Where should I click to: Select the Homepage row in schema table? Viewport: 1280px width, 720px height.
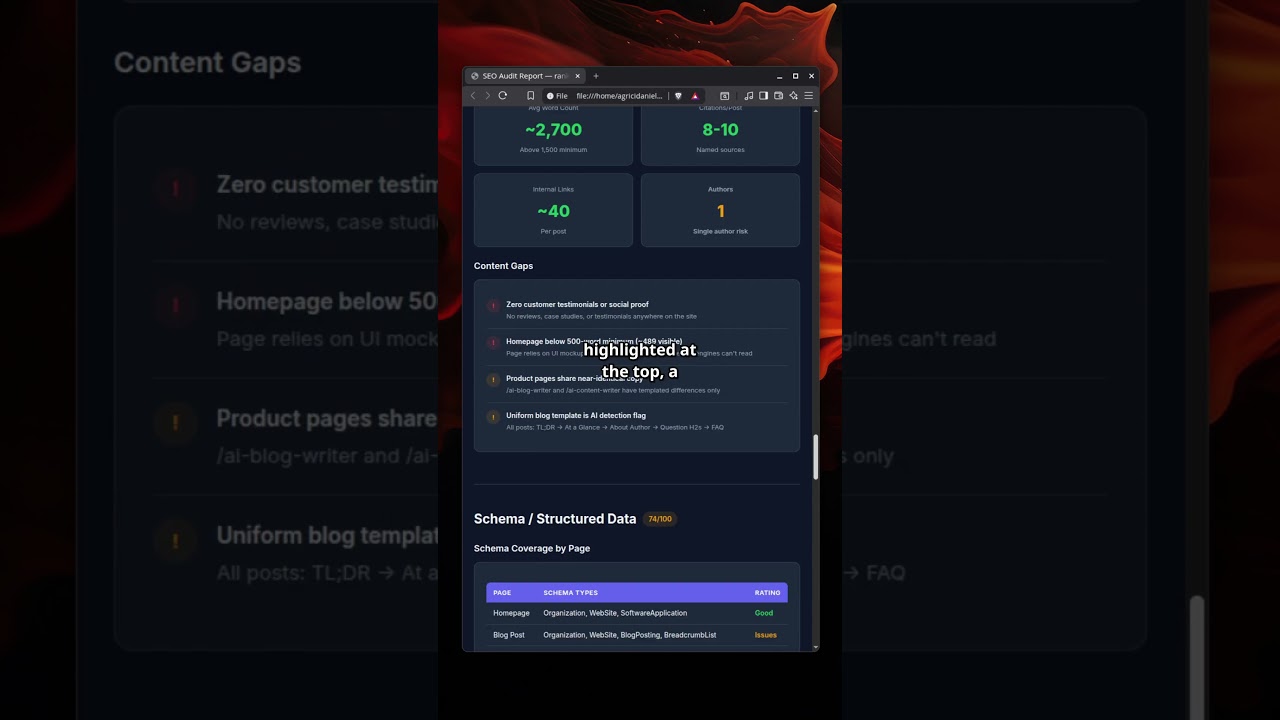tap(637, 613)
